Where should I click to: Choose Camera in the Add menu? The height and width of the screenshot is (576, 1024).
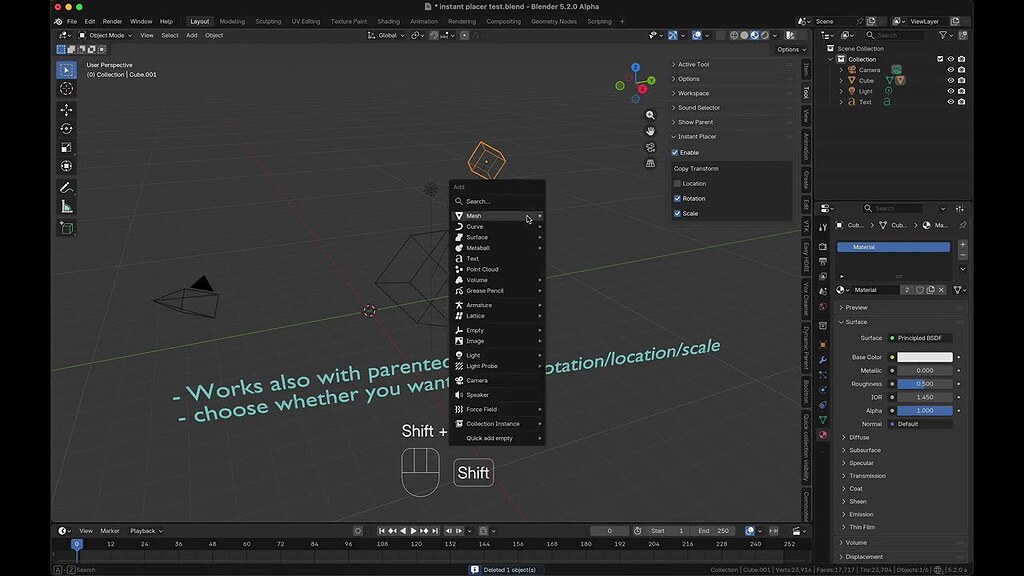(498, 380)
